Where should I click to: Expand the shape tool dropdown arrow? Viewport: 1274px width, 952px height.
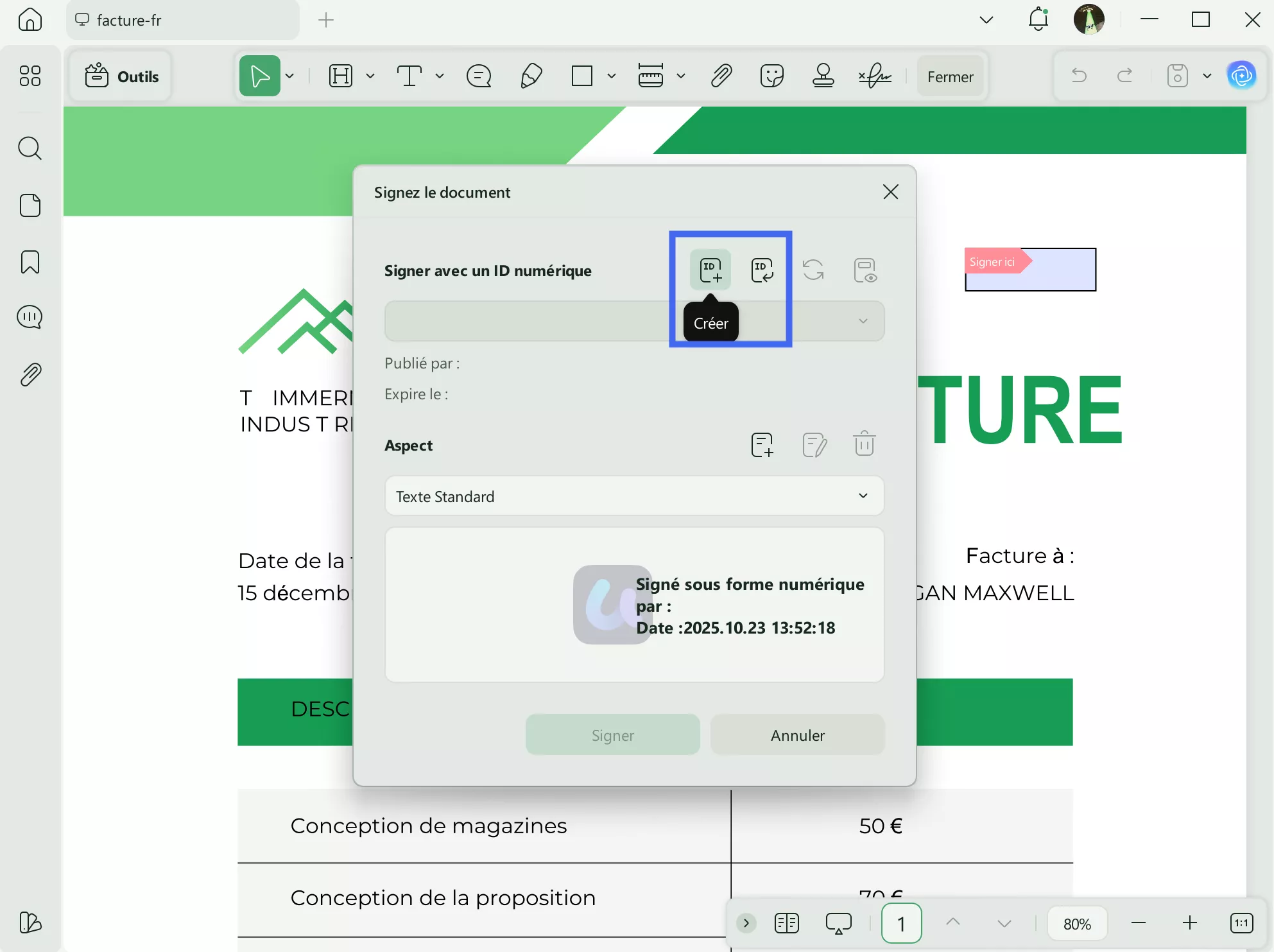click(x=612, y=76)
